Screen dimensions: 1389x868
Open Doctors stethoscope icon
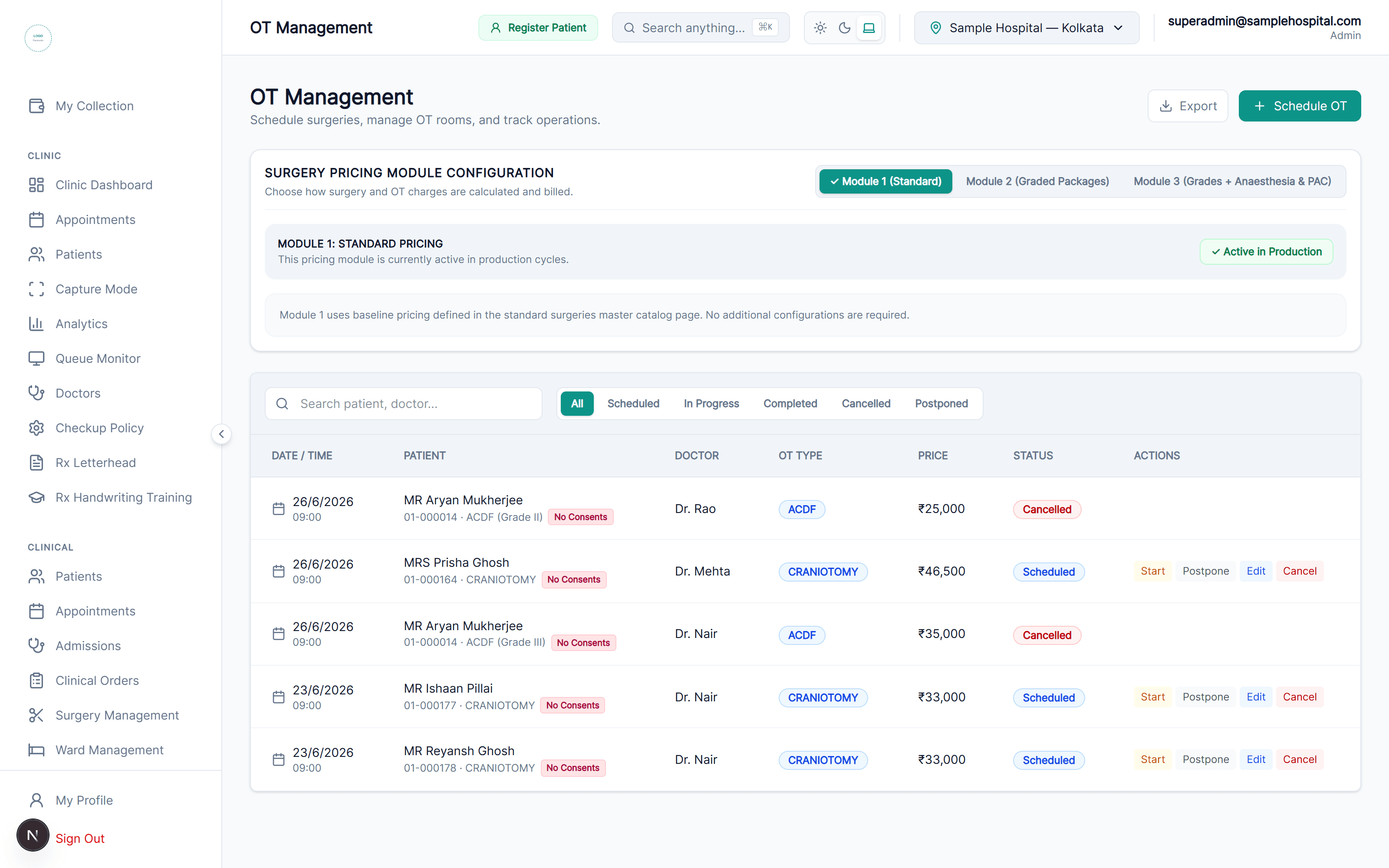[36, 393]
